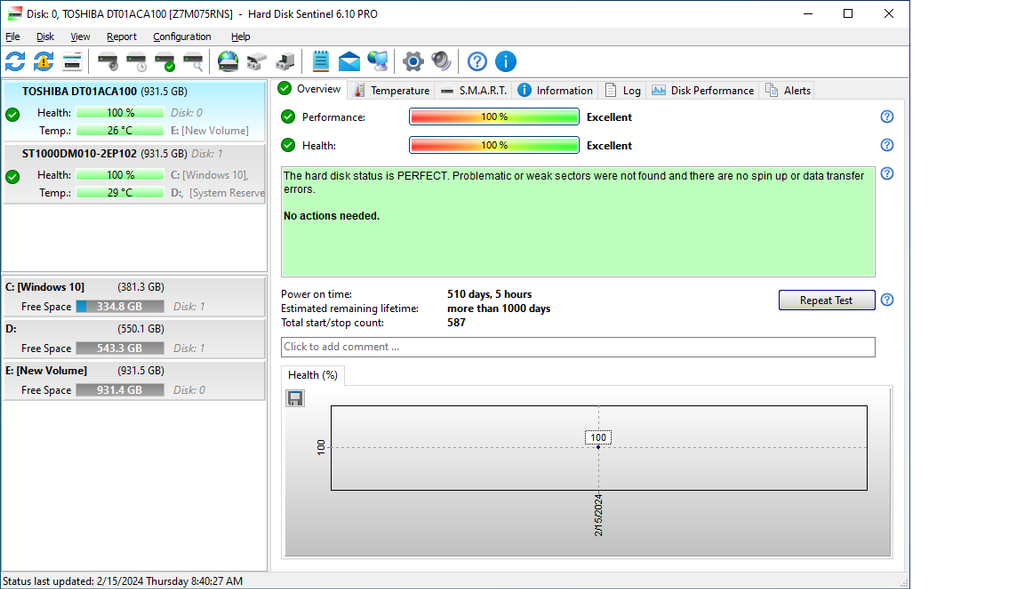The width and height of the screenshot is (1024, 589).
Task: Maximize the Hard Disk Sentinel window
Action: coord(848,14)
